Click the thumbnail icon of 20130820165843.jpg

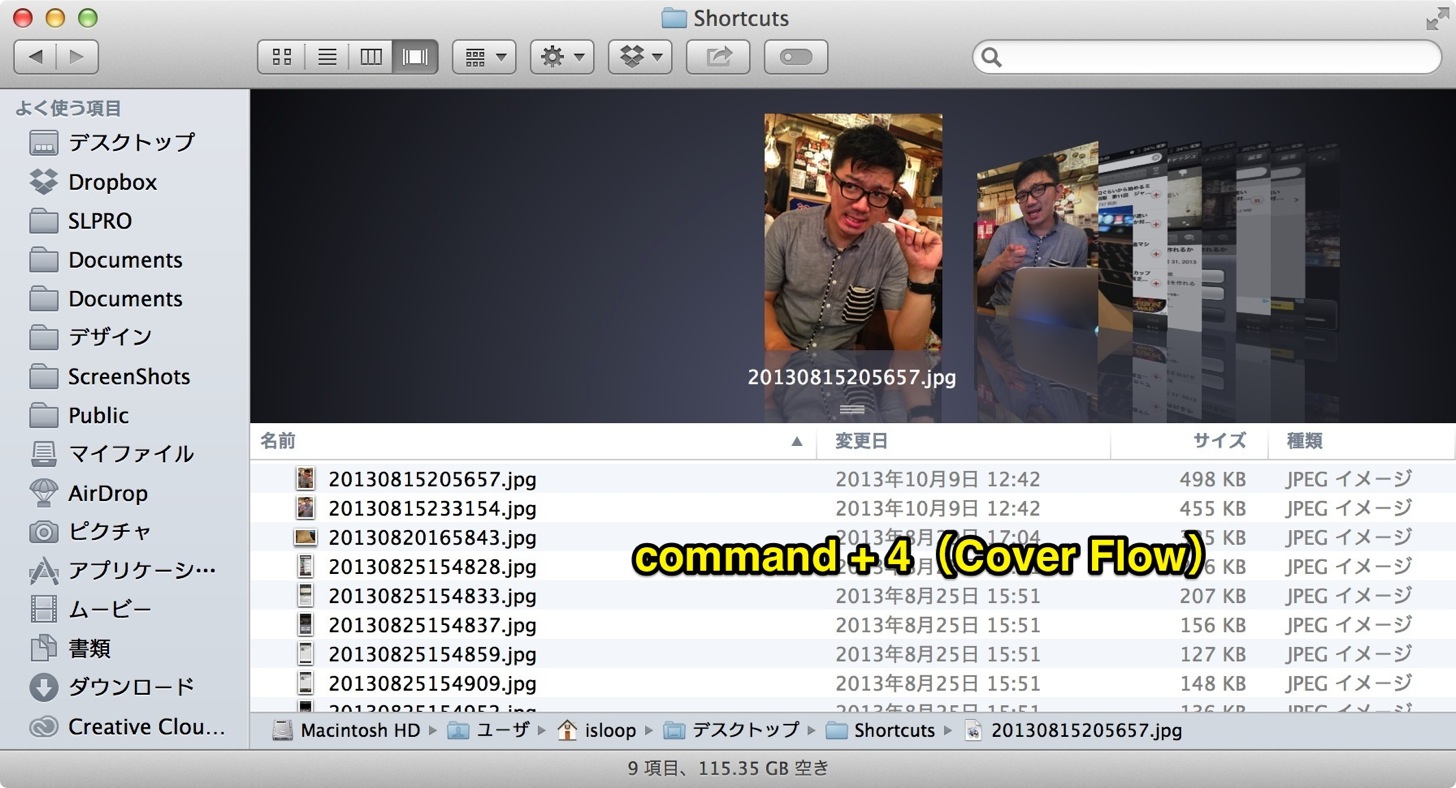305,537
